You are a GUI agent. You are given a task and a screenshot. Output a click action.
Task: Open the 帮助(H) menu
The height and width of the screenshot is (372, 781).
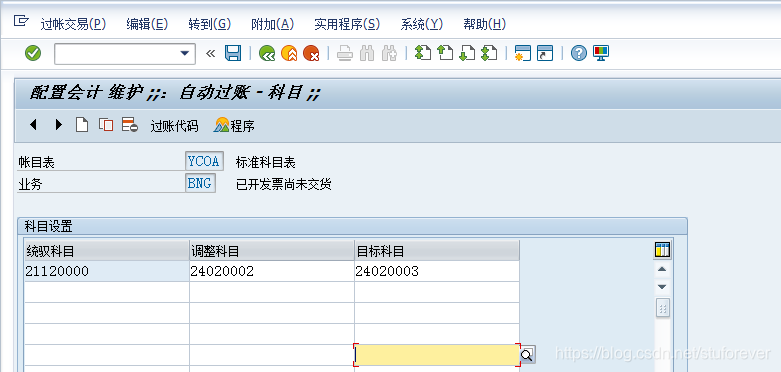[485, 24]
